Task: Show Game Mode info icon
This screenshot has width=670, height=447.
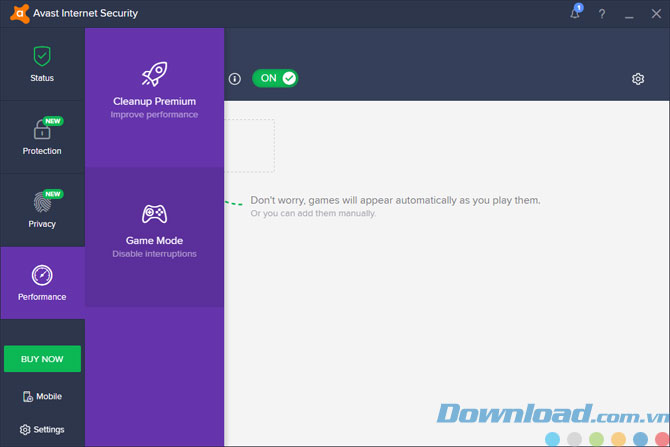Action: (x=235, y=79)
